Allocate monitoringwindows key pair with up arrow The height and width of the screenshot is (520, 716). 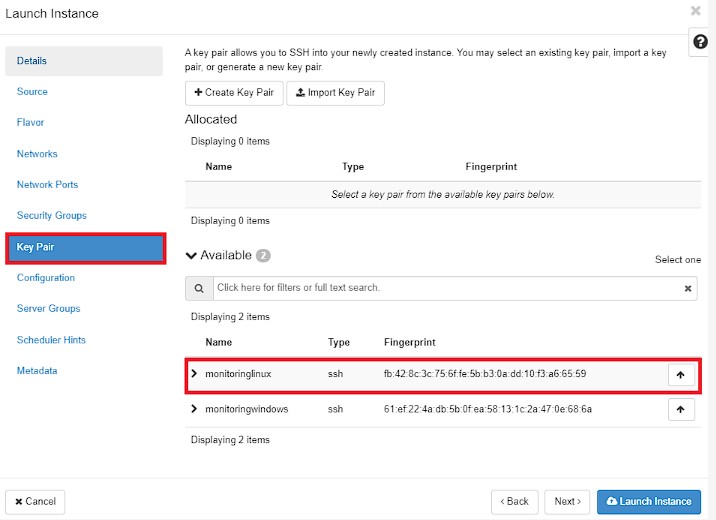coord(681,410)
